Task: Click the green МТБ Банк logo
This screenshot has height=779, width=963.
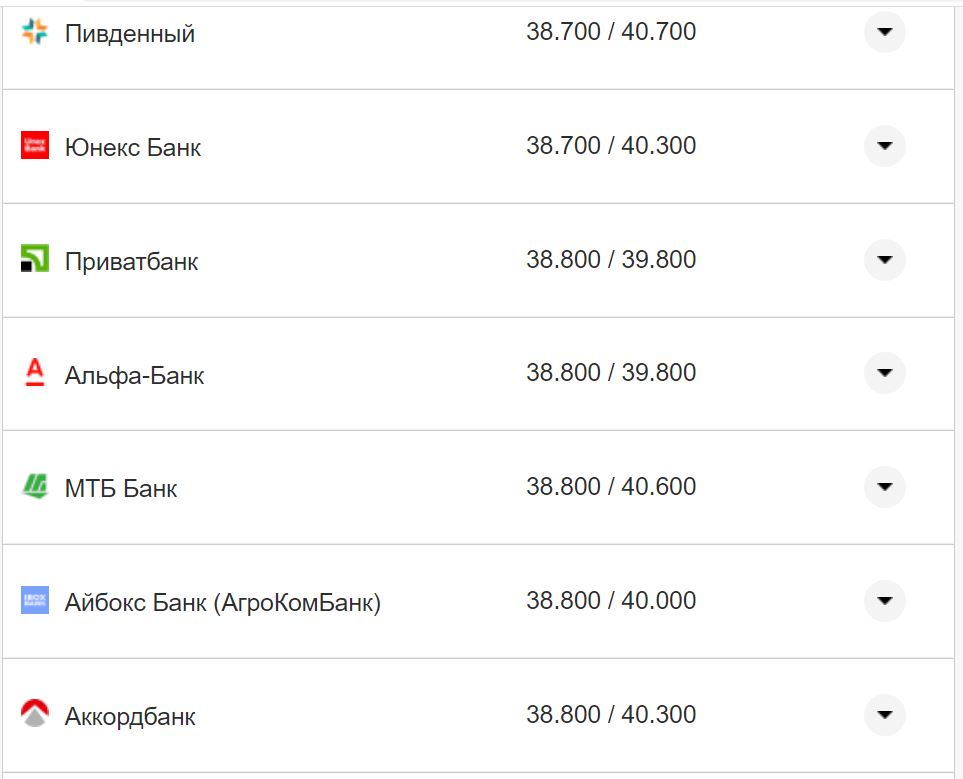Action: pos(35,488)
